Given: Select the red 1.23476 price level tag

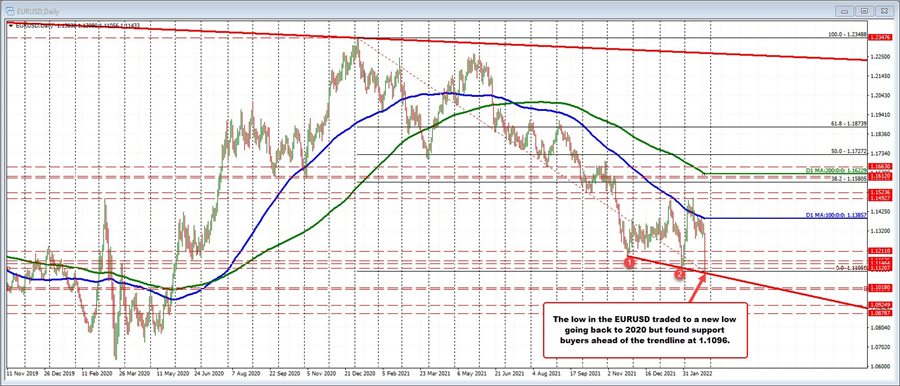Looking at the screenshot, I should pos(879,37).
